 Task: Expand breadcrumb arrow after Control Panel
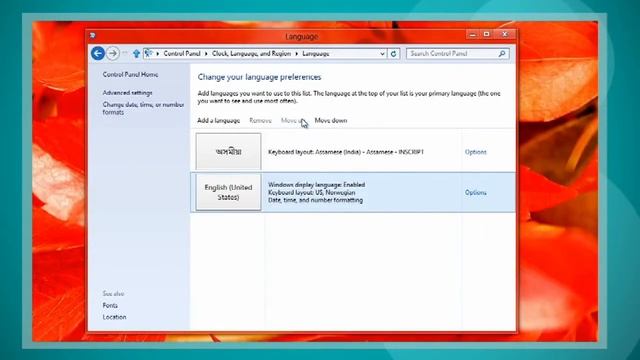[206, 53]
